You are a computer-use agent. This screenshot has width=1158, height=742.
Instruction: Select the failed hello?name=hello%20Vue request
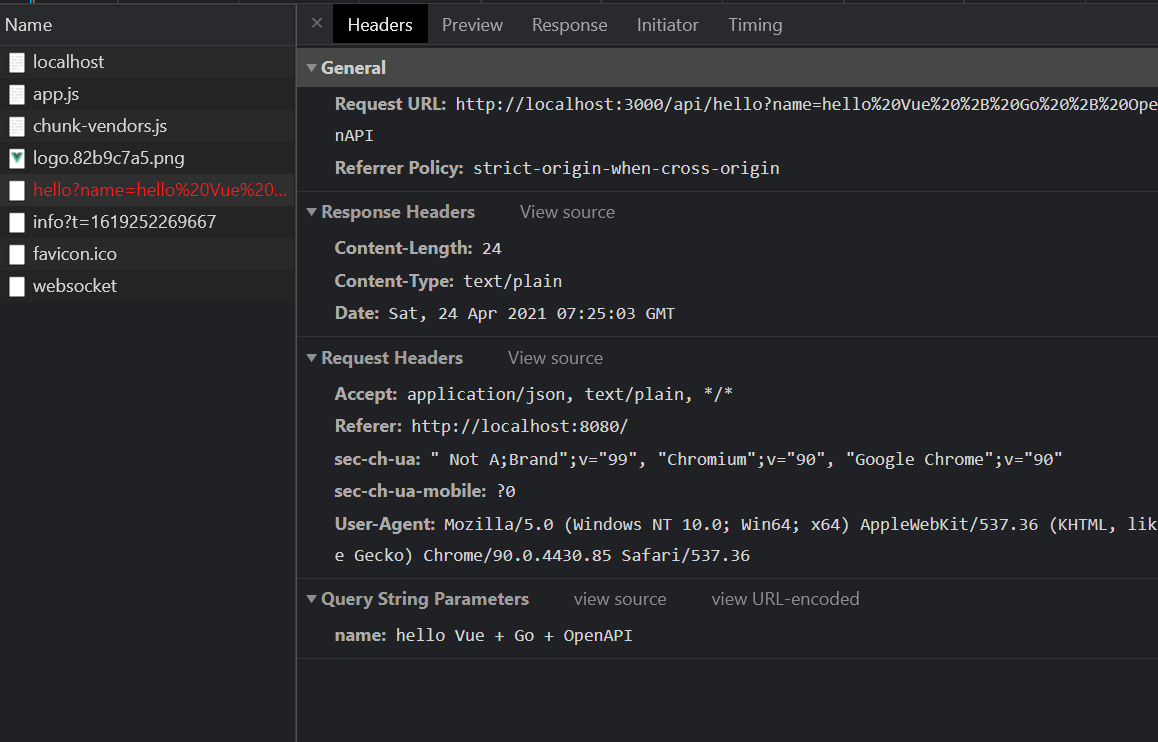coord(148,190)
